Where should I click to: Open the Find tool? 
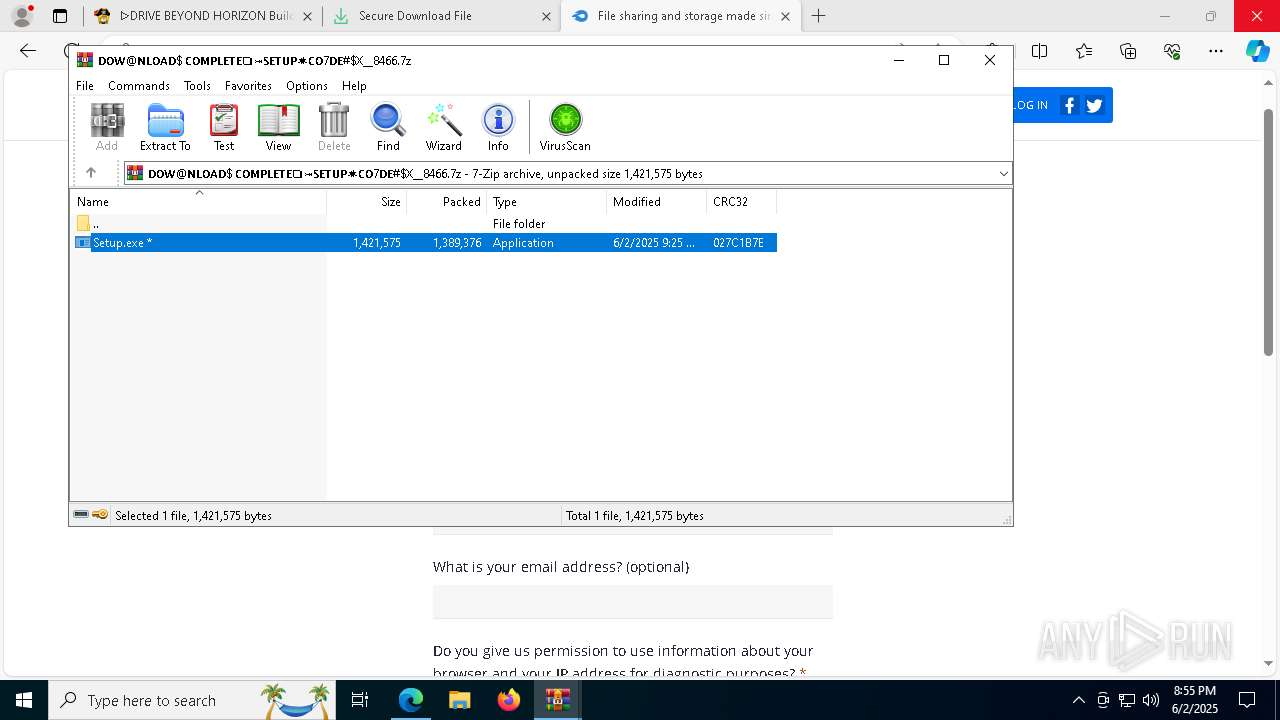(x=388, y=127)
